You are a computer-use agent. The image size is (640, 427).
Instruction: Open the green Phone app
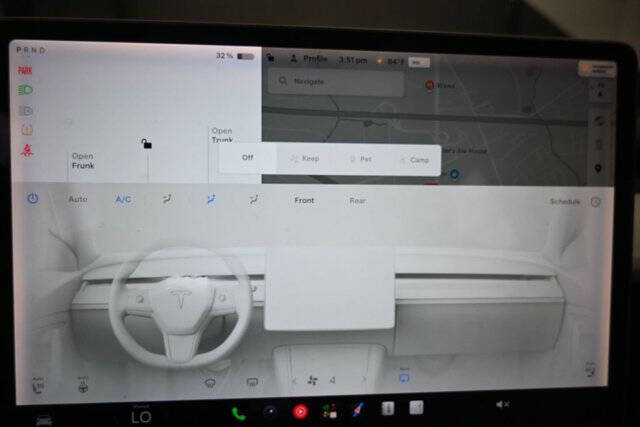238,414
